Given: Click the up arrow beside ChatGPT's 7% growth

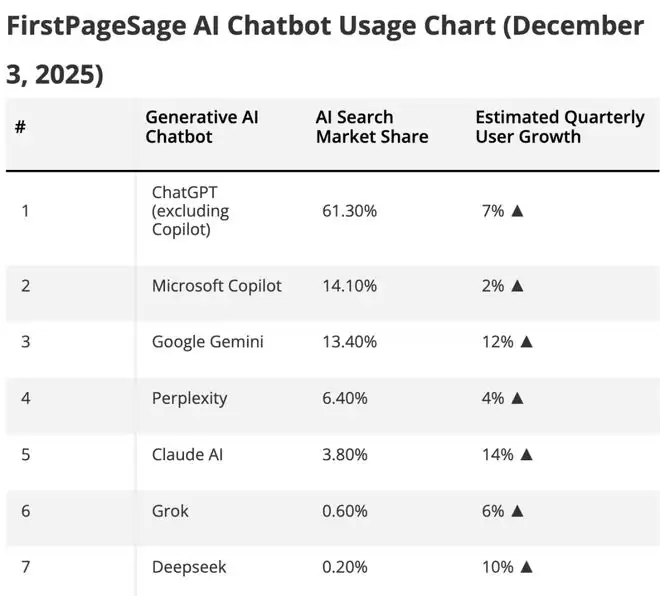Looking at the screenshot, I should (517, 211).
